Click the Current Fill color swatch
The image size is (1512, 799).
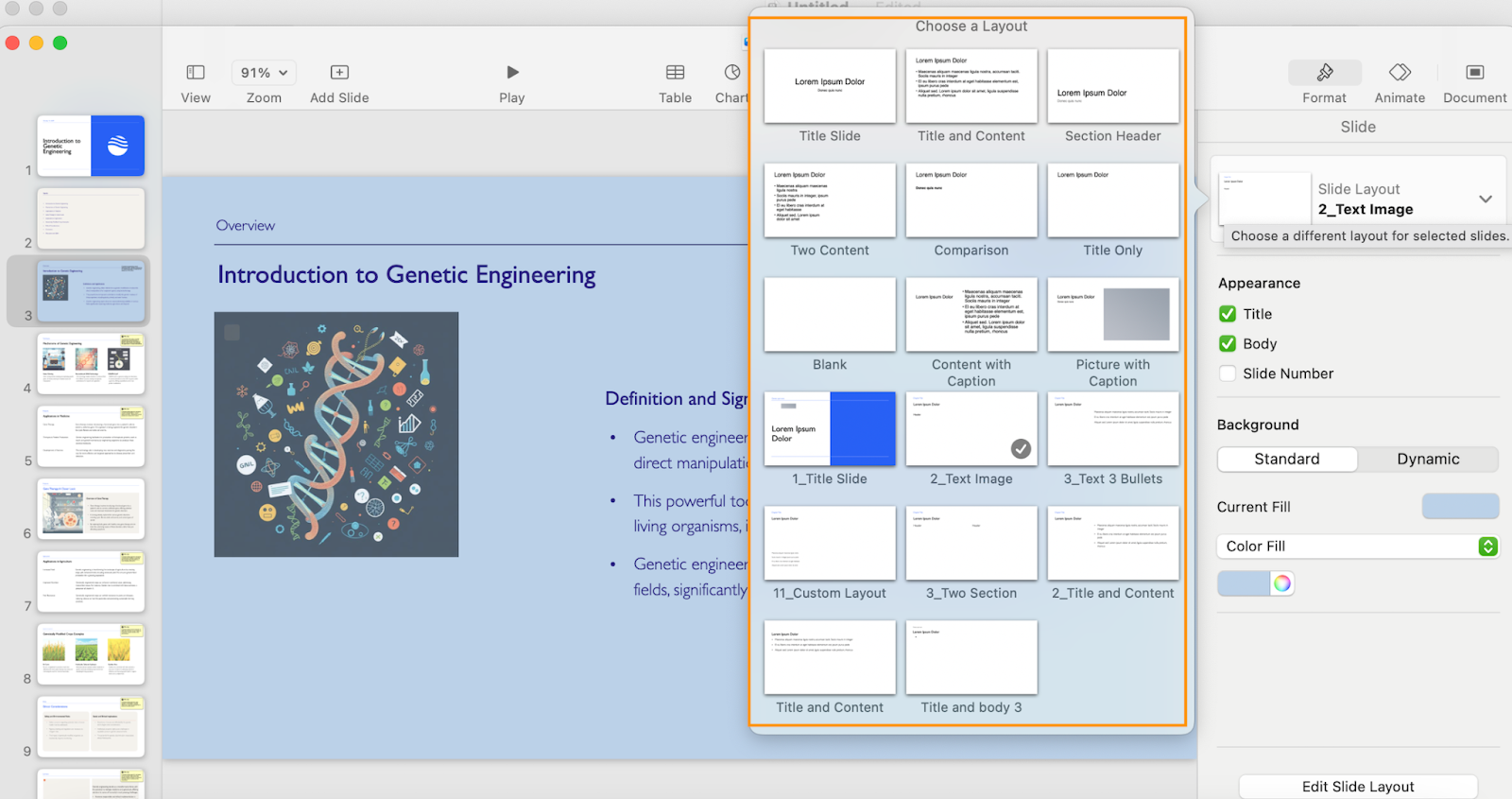1459,507
